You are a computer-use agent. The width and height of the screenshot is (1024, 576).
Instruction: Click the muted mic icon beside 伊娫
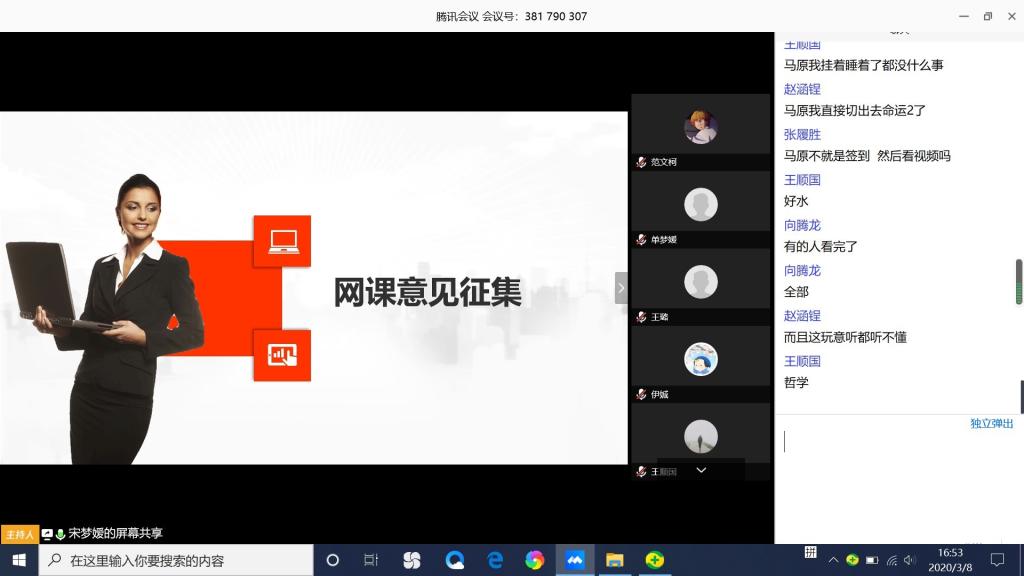point(641,395)
